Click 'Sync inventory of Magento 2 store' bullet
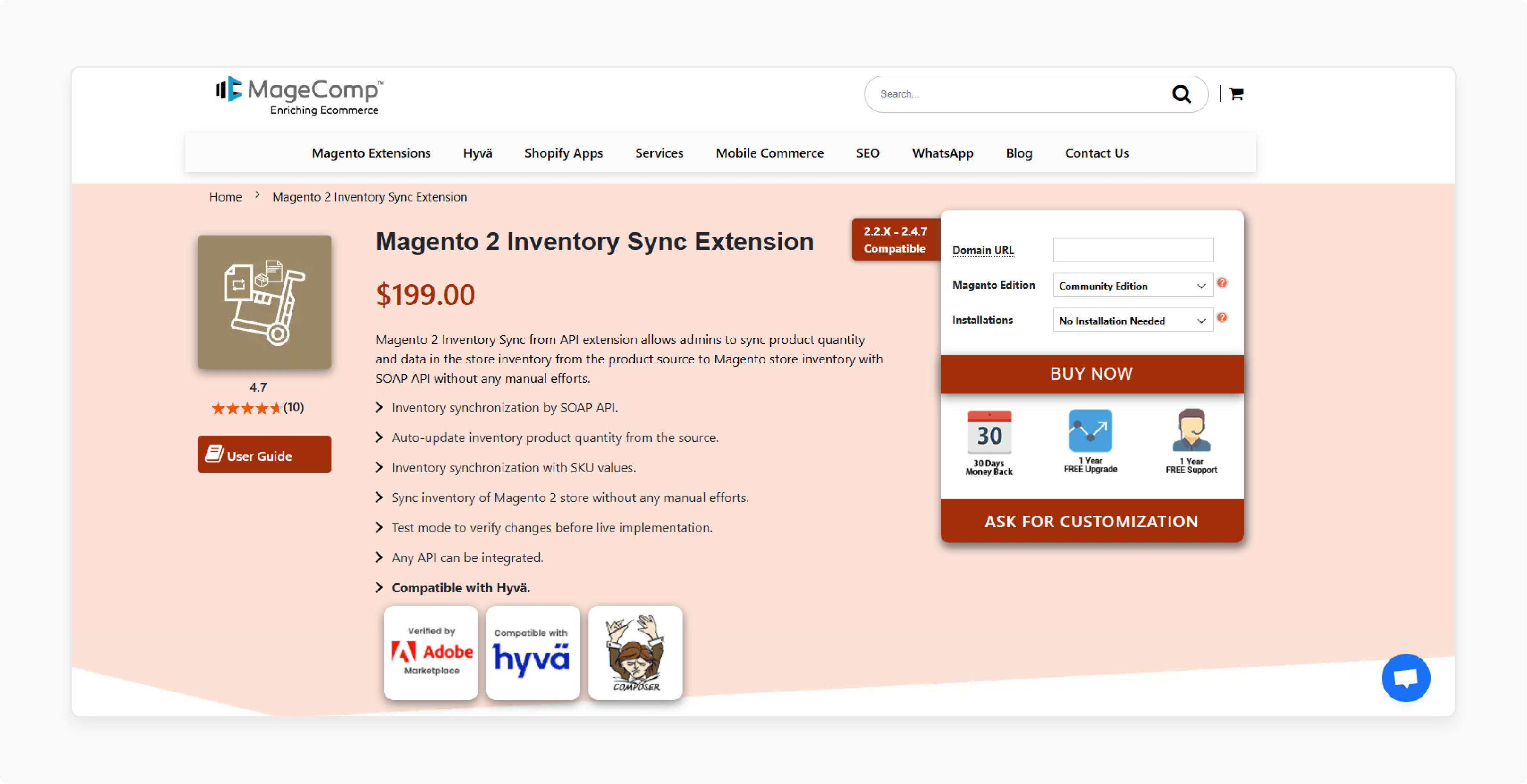Image resolution: width=1527 pixels, height=784 pixels. click(x=570, y=498)
